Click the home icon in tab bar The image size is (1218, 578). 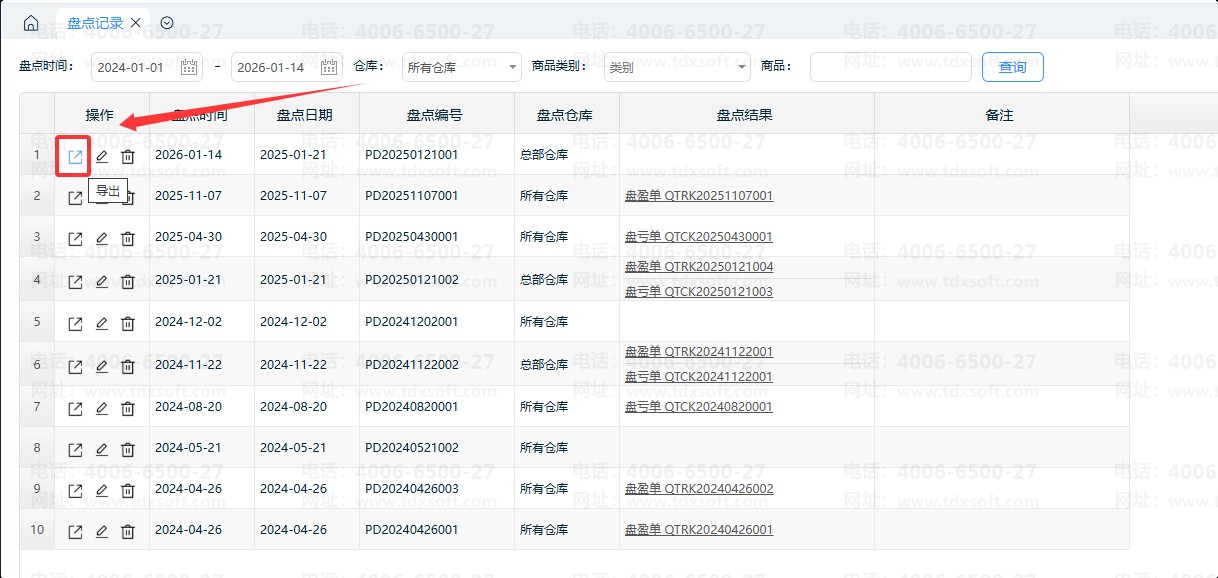[x=31, y=22]
